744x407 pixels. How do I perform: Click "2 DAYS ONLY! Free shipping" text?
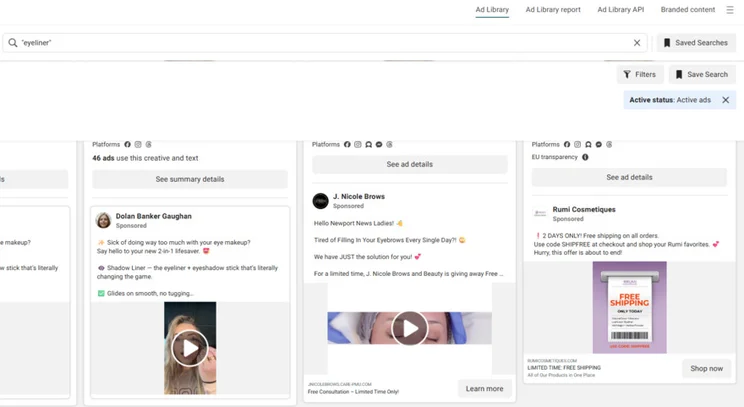click(x=600, y=236)
